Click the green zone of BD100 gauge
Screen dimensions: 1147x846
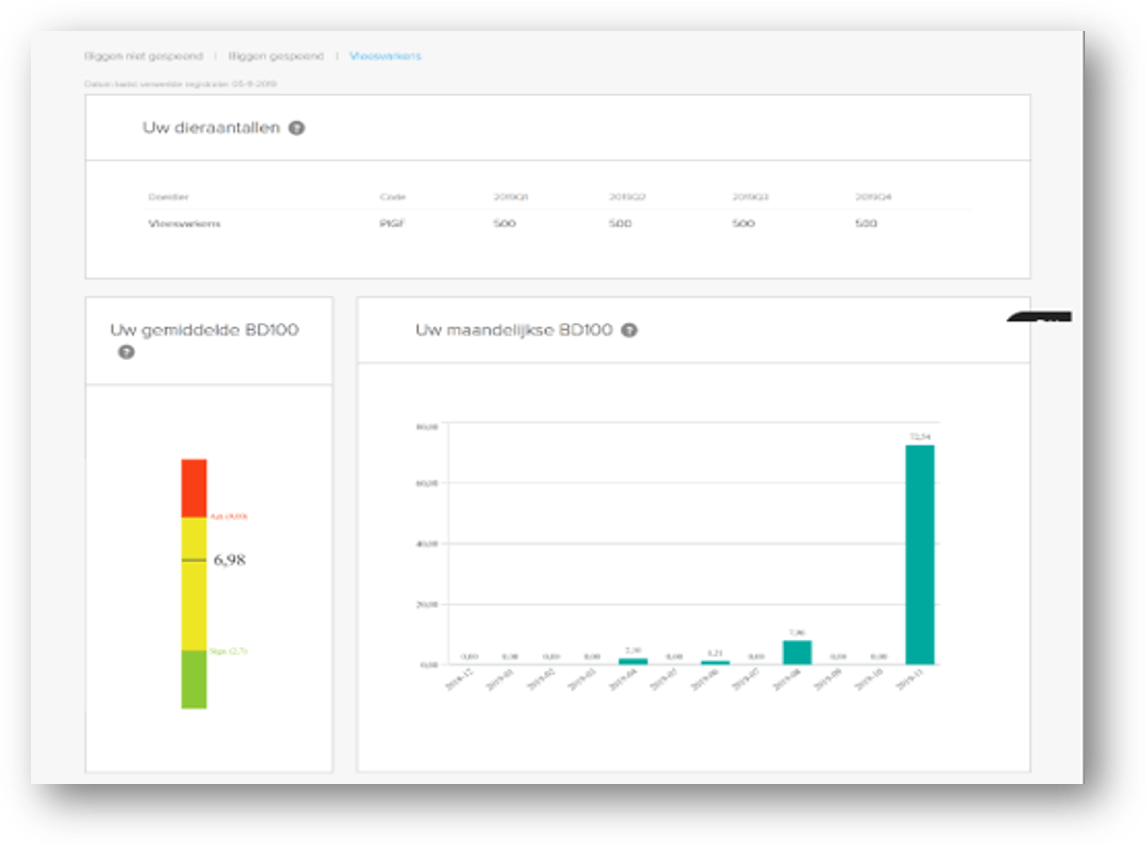[194, 680]
